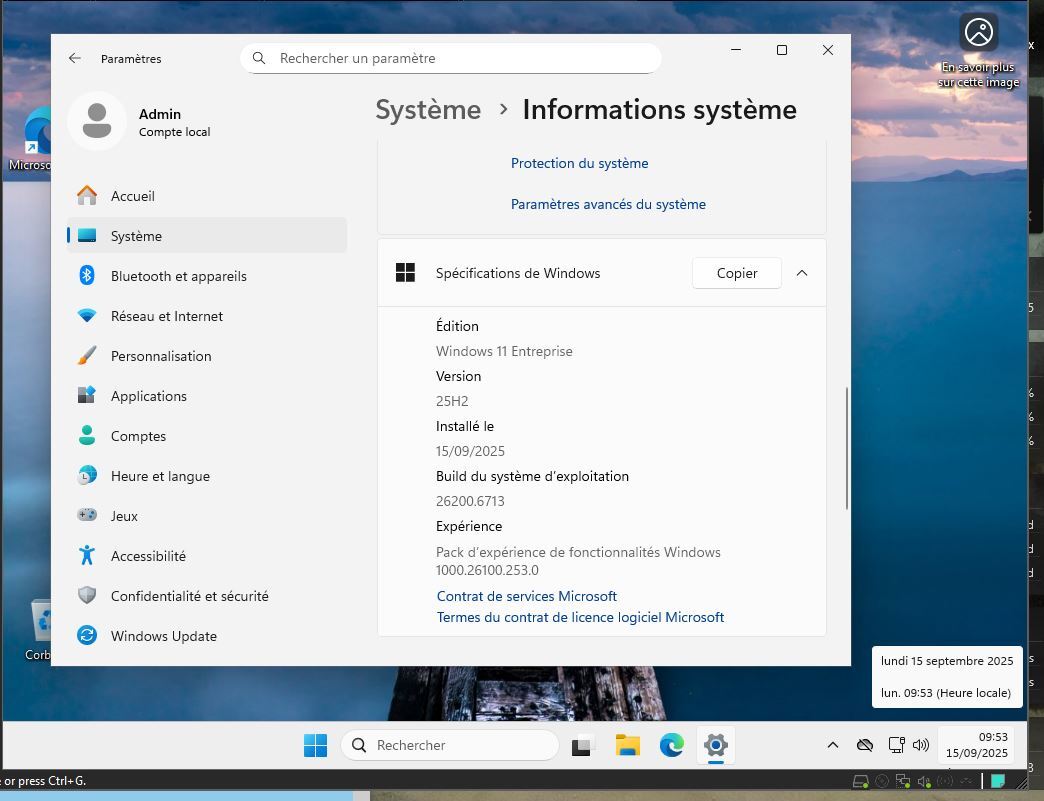Image resolution: width=1044 pixels, height=801 pixels.
Task: Select Heure et langue
Action: point(160,476)
